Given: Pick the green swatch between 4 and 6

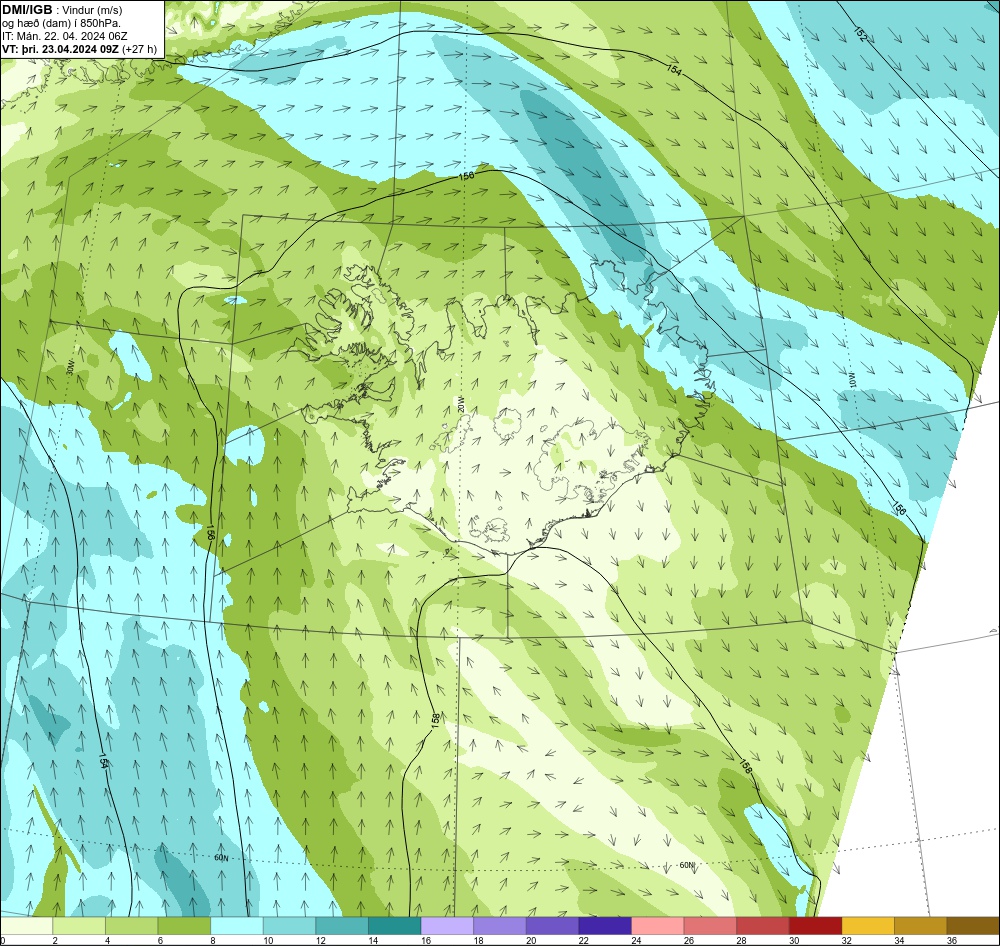Looking at the screenshot, I should 131,926.
